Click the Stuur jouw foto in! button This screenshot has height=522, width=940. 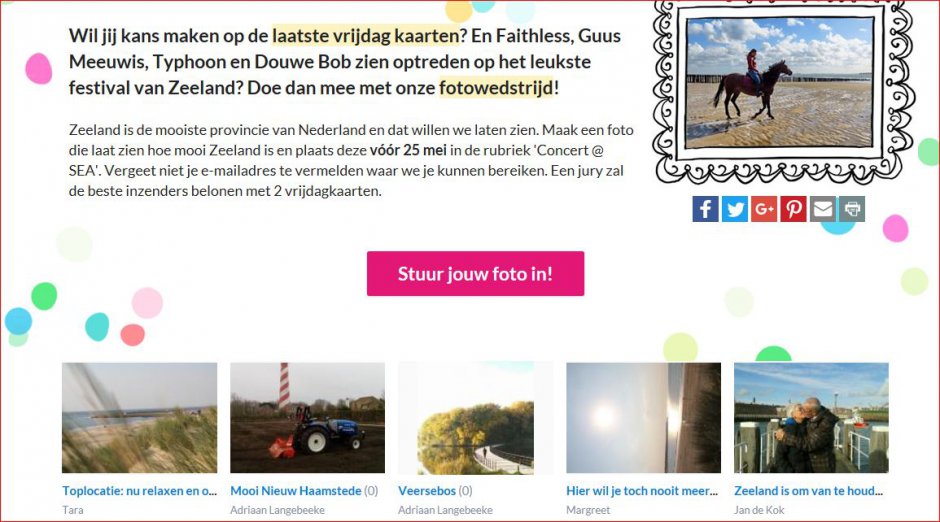pyautogui.click(x=475, y=273)
